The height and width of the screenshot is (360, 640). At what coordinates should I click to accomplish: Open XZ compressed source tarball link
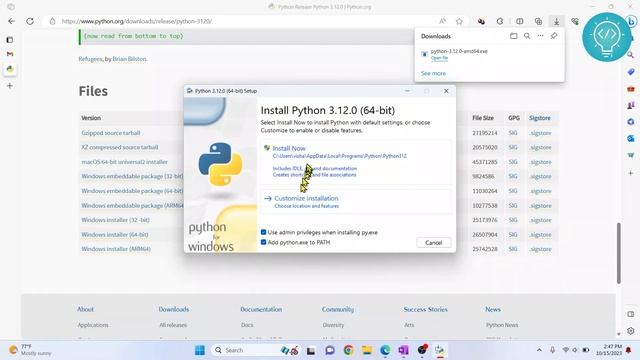click(120, 147)
